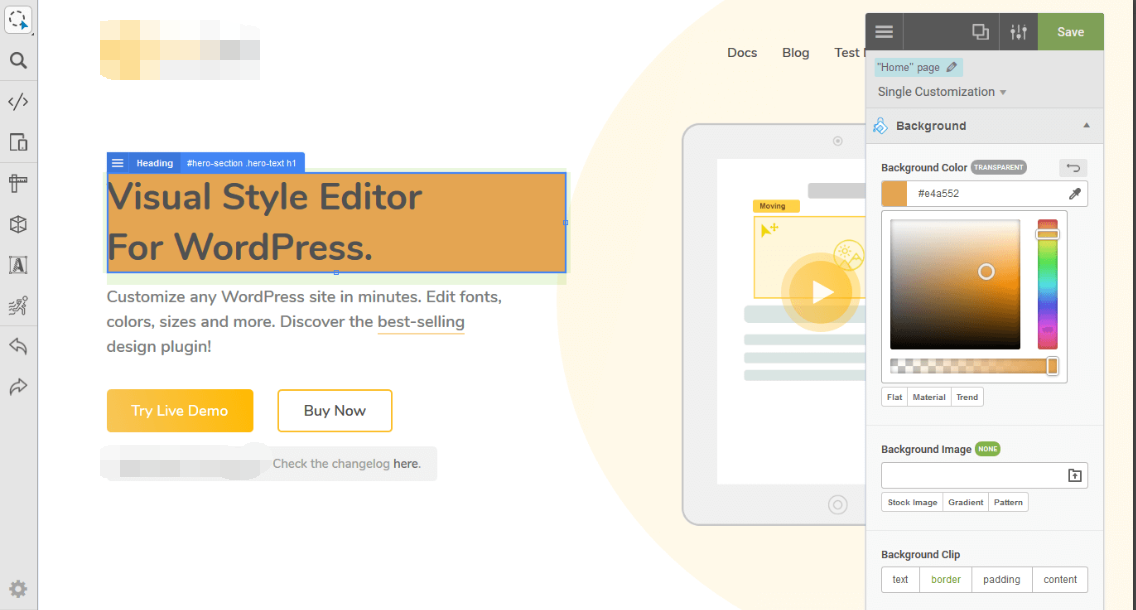Choose a Stock Image background

(x=912, y=502)
